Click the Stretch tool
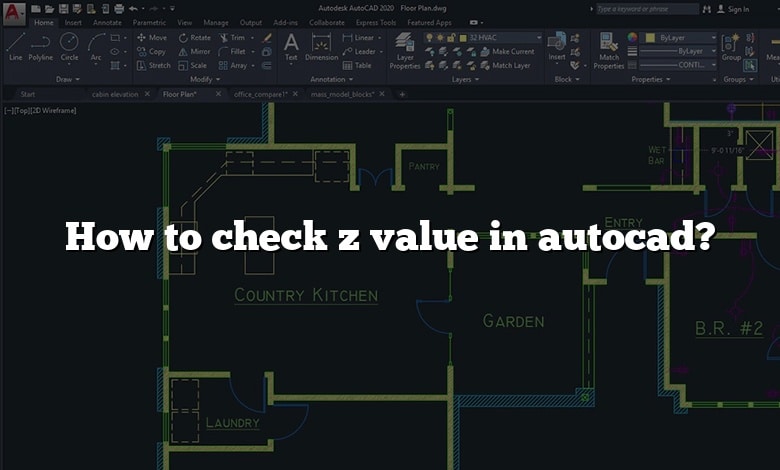This screenshot has height=470, width=780. [154, 65]
